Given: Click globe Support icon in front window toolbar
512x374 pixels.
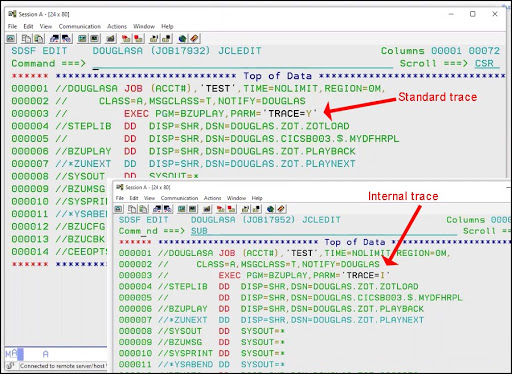Looking at the screenshot, I should point(270,209).
